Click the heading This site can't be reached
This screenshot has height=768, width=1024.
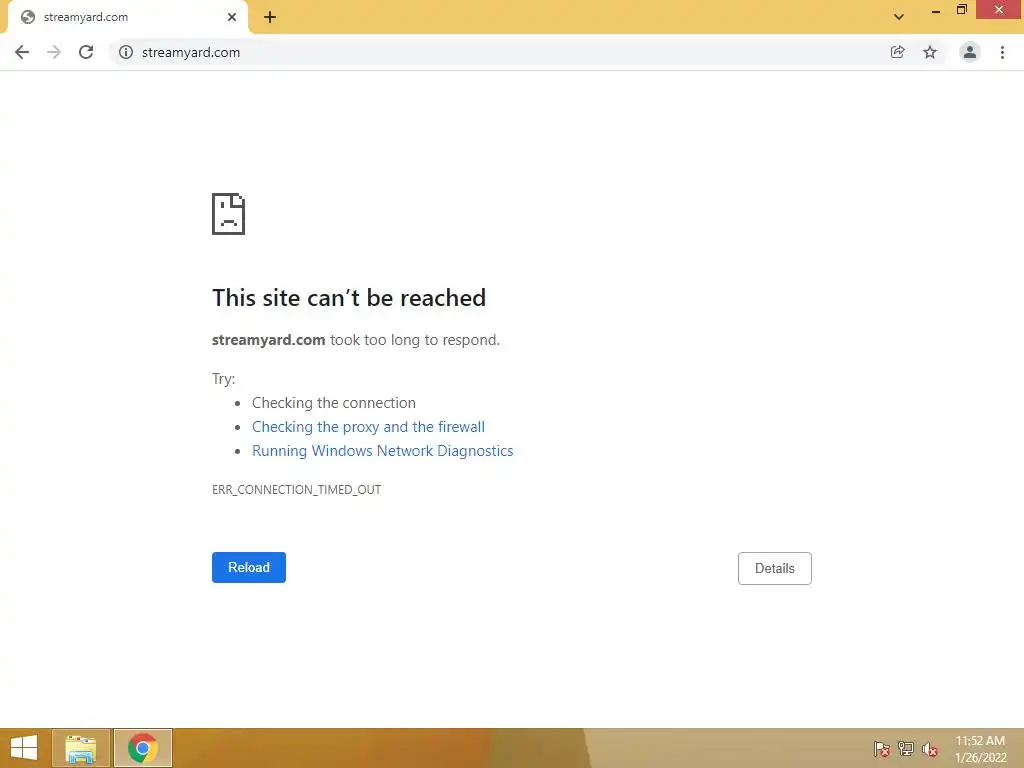coord(349,298)
